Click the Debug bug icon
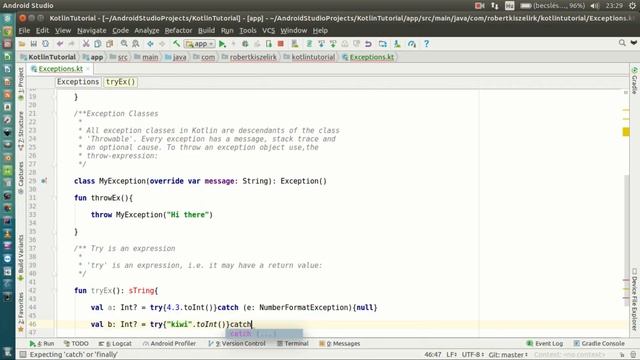The image size is (640, 360). coord(245,44)
